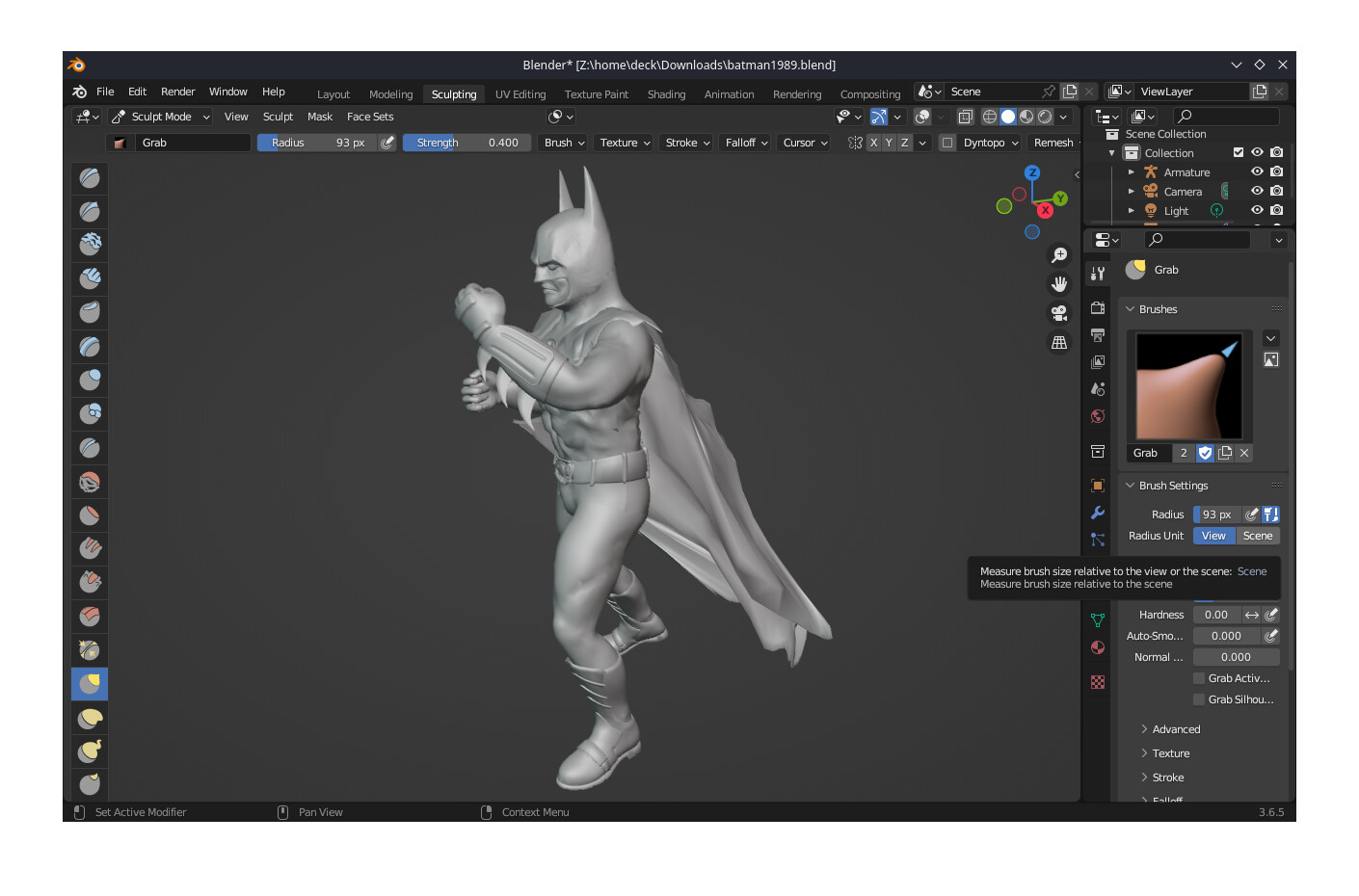
Task: Open the Remesh popover
Action: coord(1053,143)
